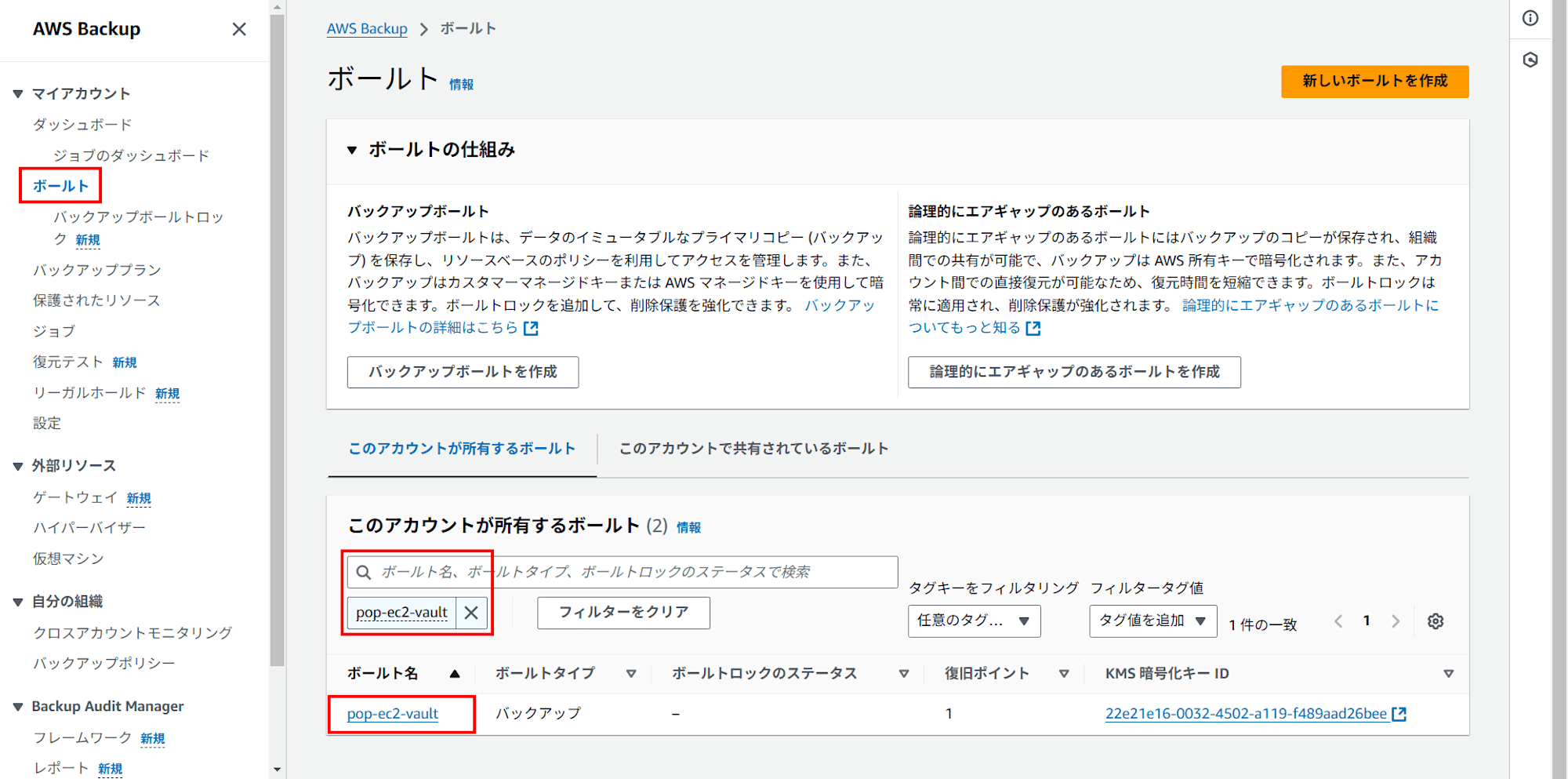Focus the vault search input field
This screenshot has width=1568, height=779.
[622, 572]
